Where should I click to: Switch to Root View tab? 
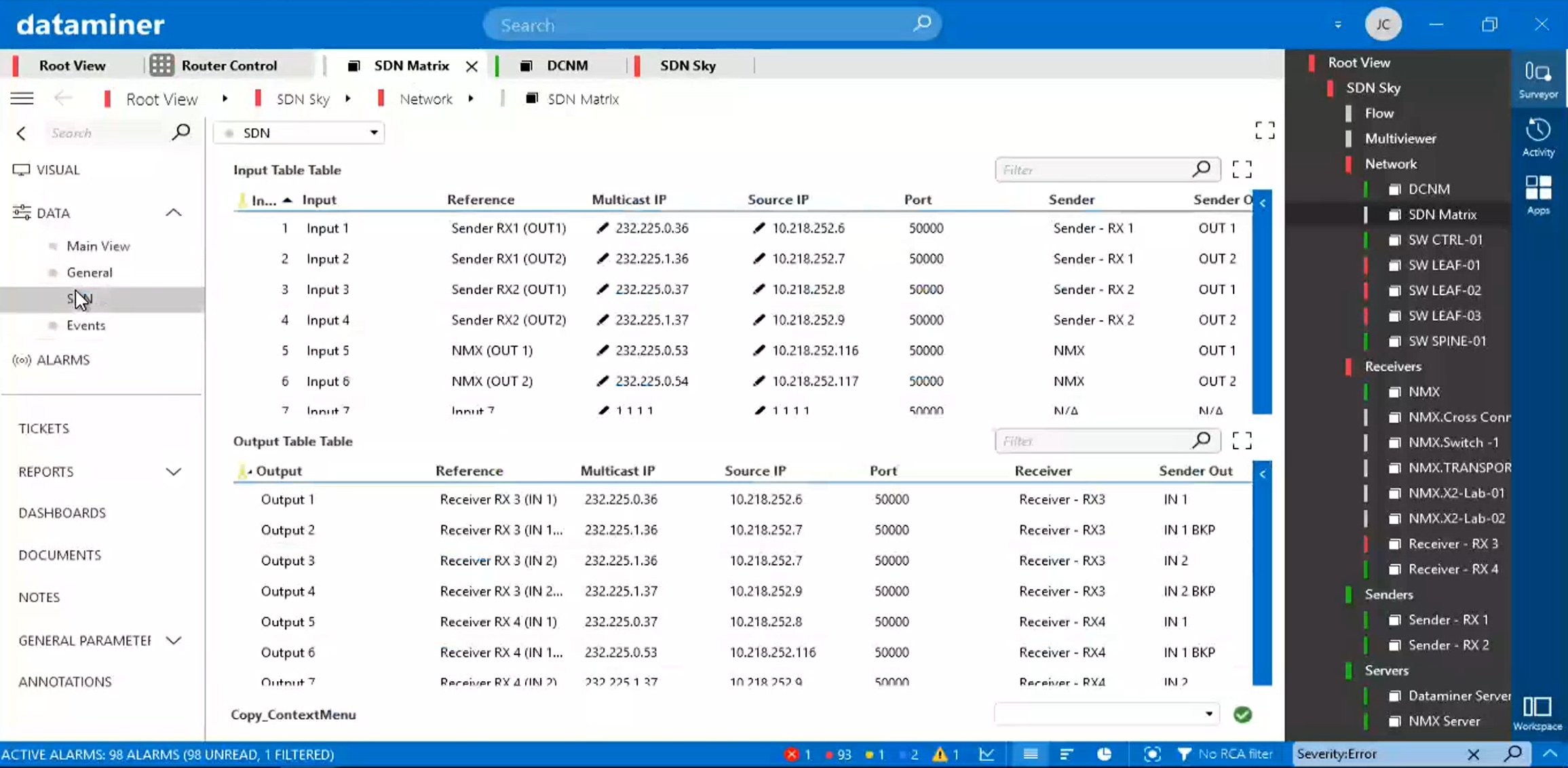click(x=73, y=66)
